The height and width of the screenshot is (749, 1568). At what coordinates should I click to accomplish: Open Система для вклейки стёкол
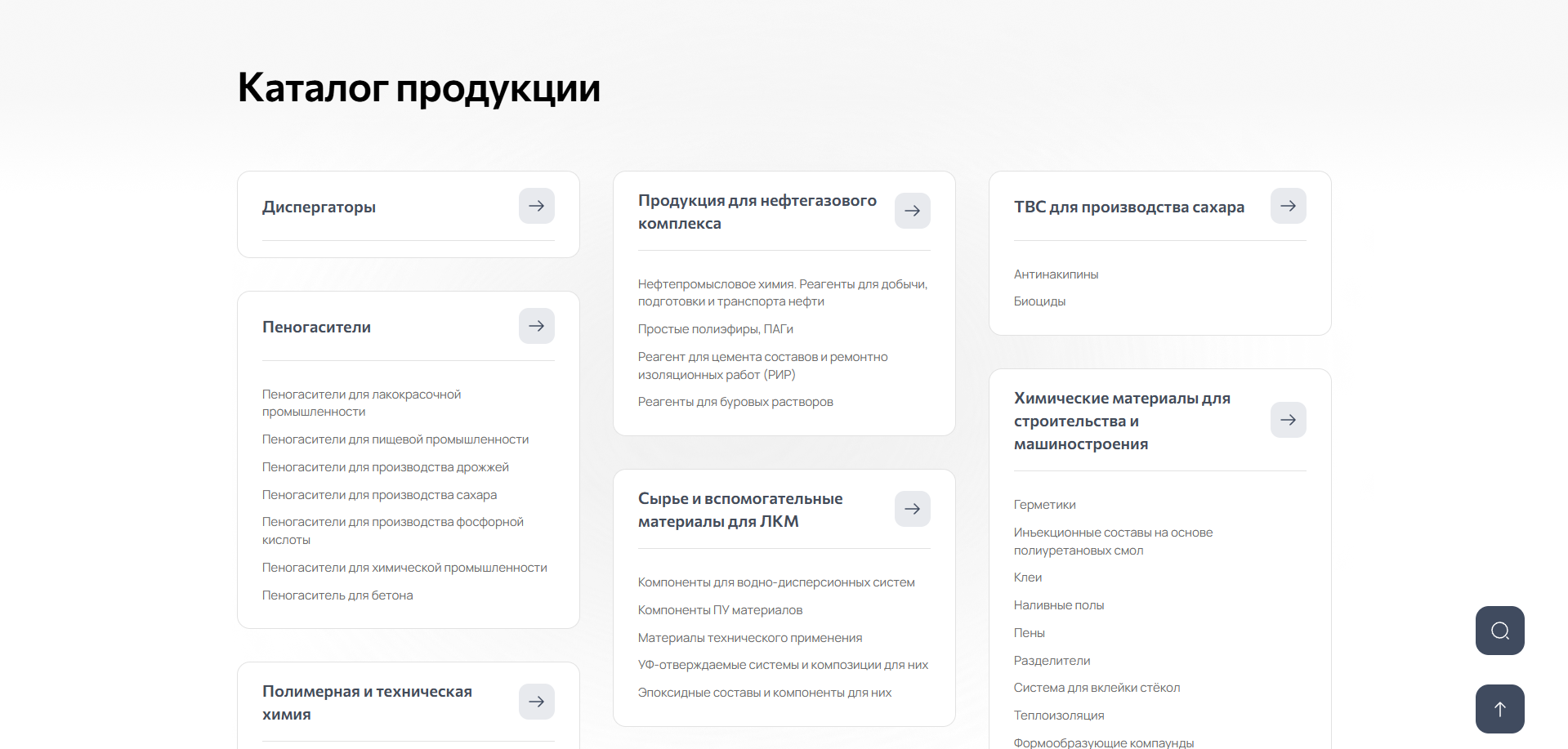(x=1097, y=688)
